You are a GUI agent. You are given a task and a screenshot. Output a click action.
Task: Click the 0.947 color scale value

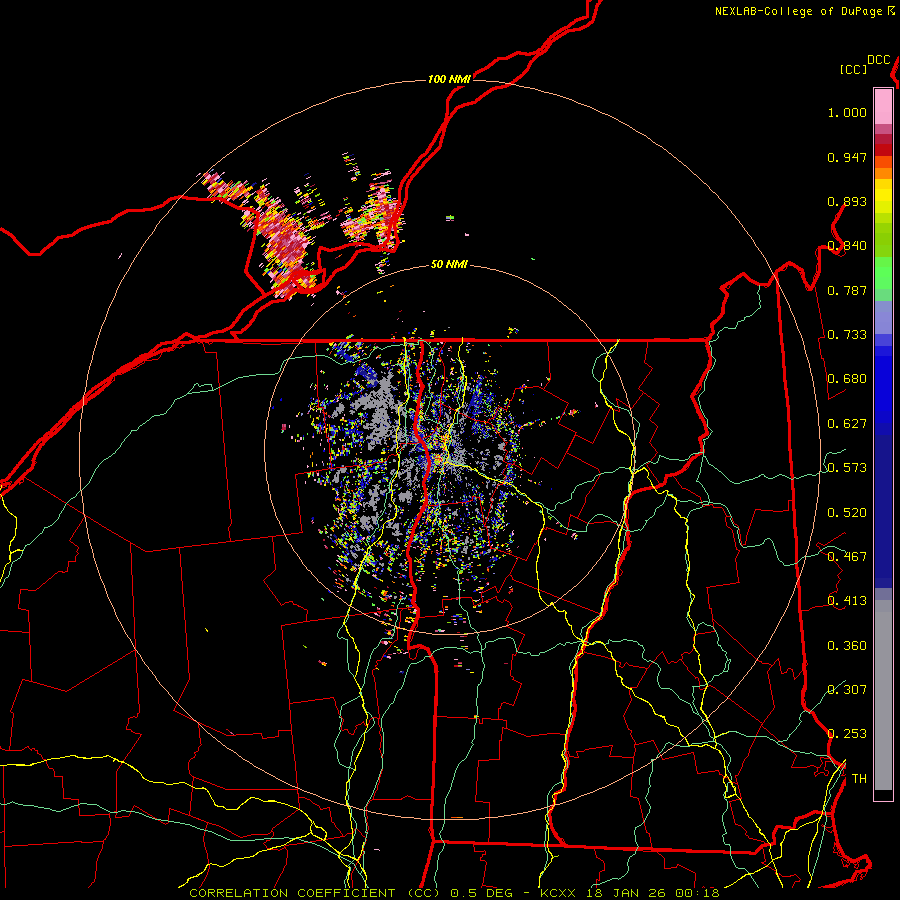point(847,157)
